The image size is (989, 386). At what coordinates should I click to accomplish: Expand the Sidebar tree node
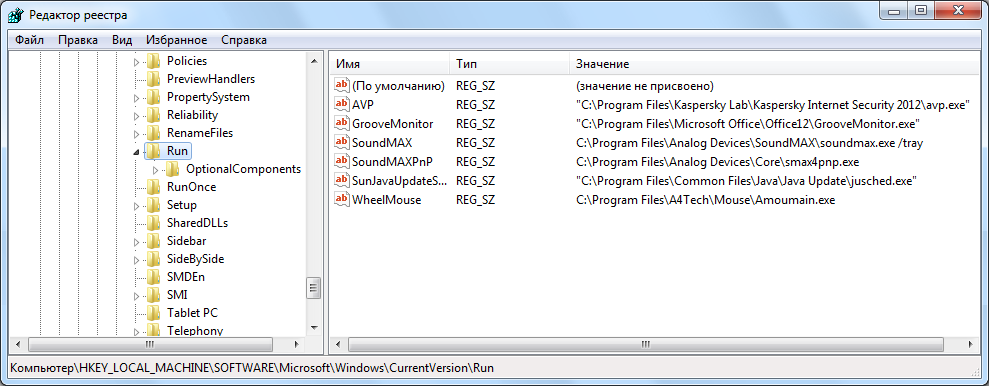[x=137, y=242]
